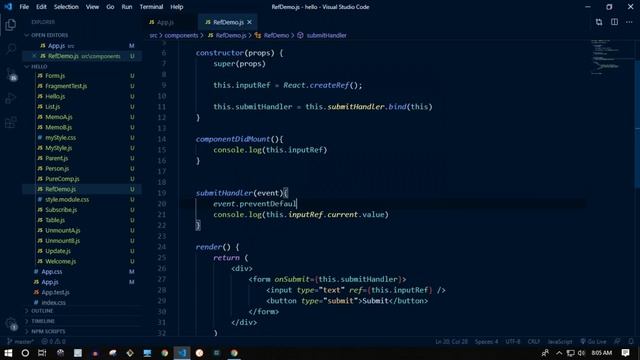Open Source Control view icon
This screenshot has width=640, height=360.
tap(11, 74)
